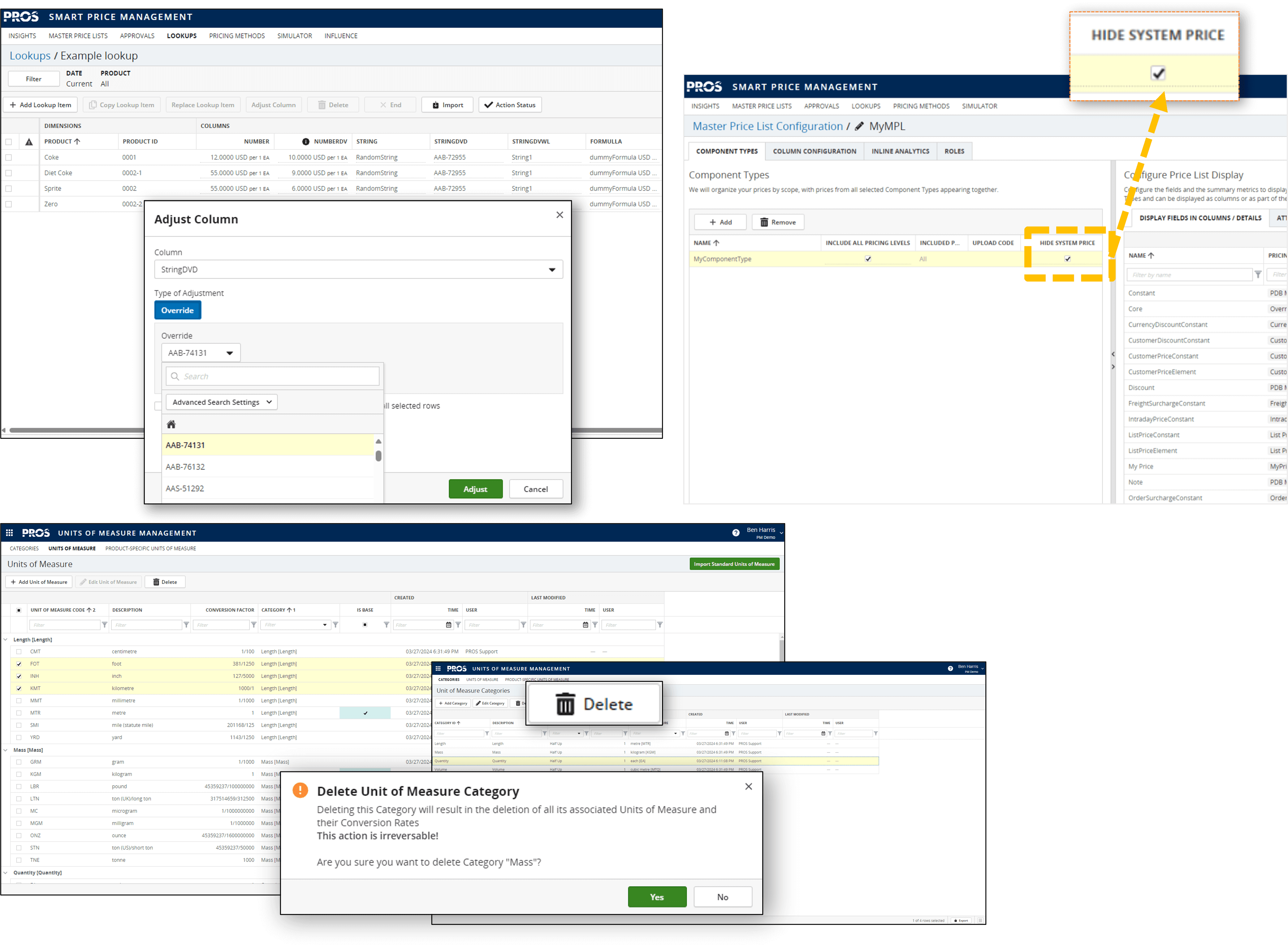Toggle select-all checkbox in lookup table header
Image resolution: width=1288 pixels, height=948 pixels.
(9, 142)
